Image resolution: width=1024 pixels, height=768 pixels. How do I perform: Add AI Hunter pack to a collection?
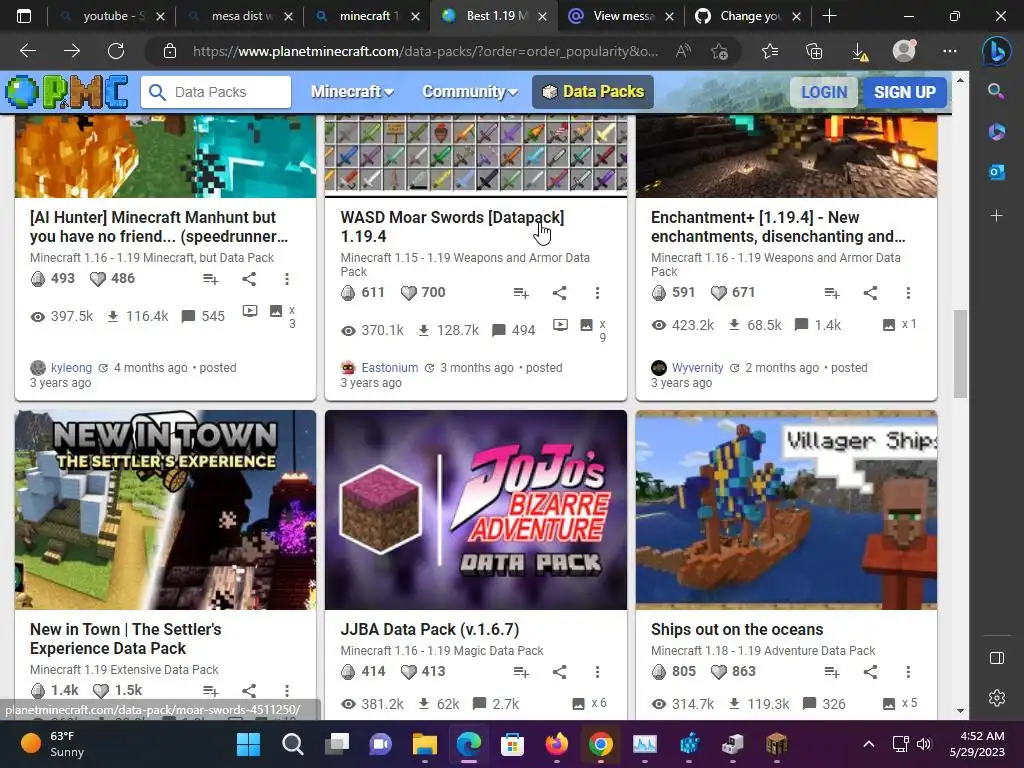coord(210,279)
